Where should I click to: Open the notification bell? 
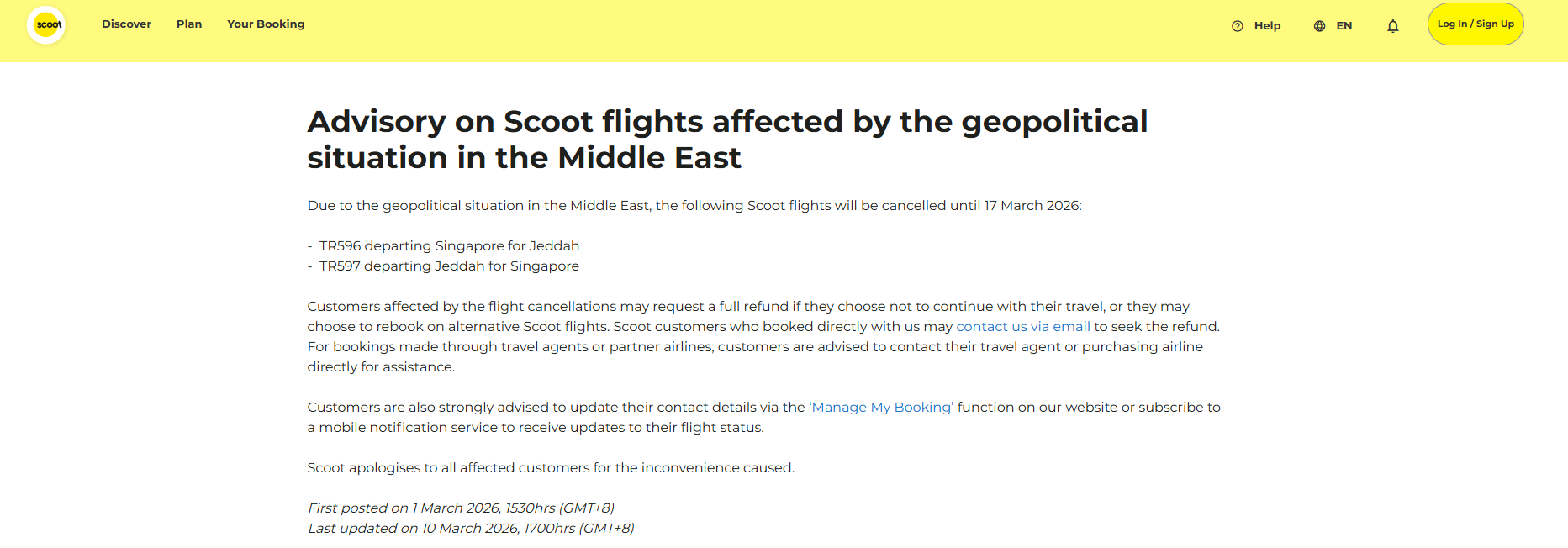1392,26
